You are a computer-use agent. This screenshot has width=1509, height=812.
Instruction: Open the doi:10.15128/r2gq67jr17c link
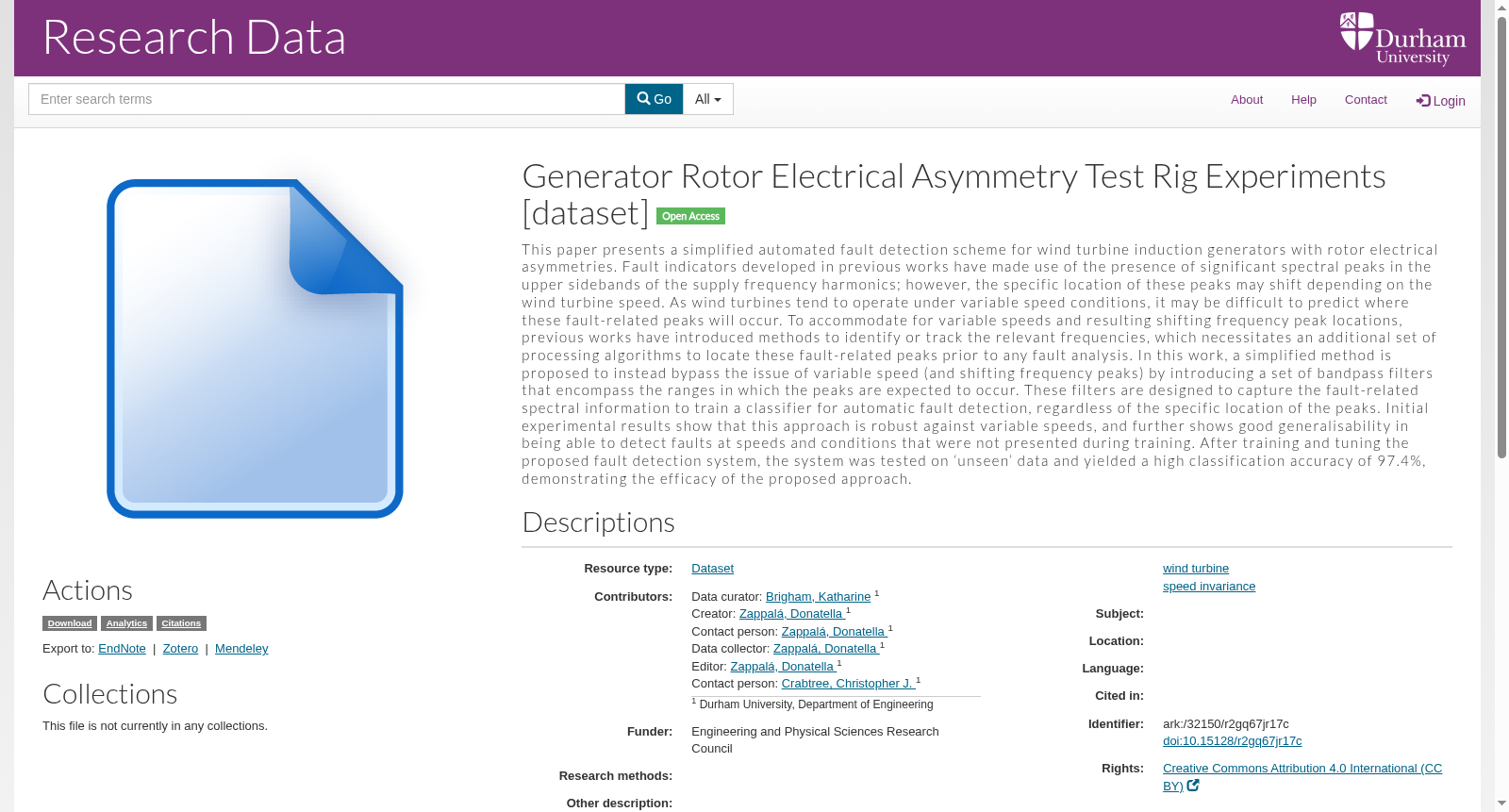1232,741
